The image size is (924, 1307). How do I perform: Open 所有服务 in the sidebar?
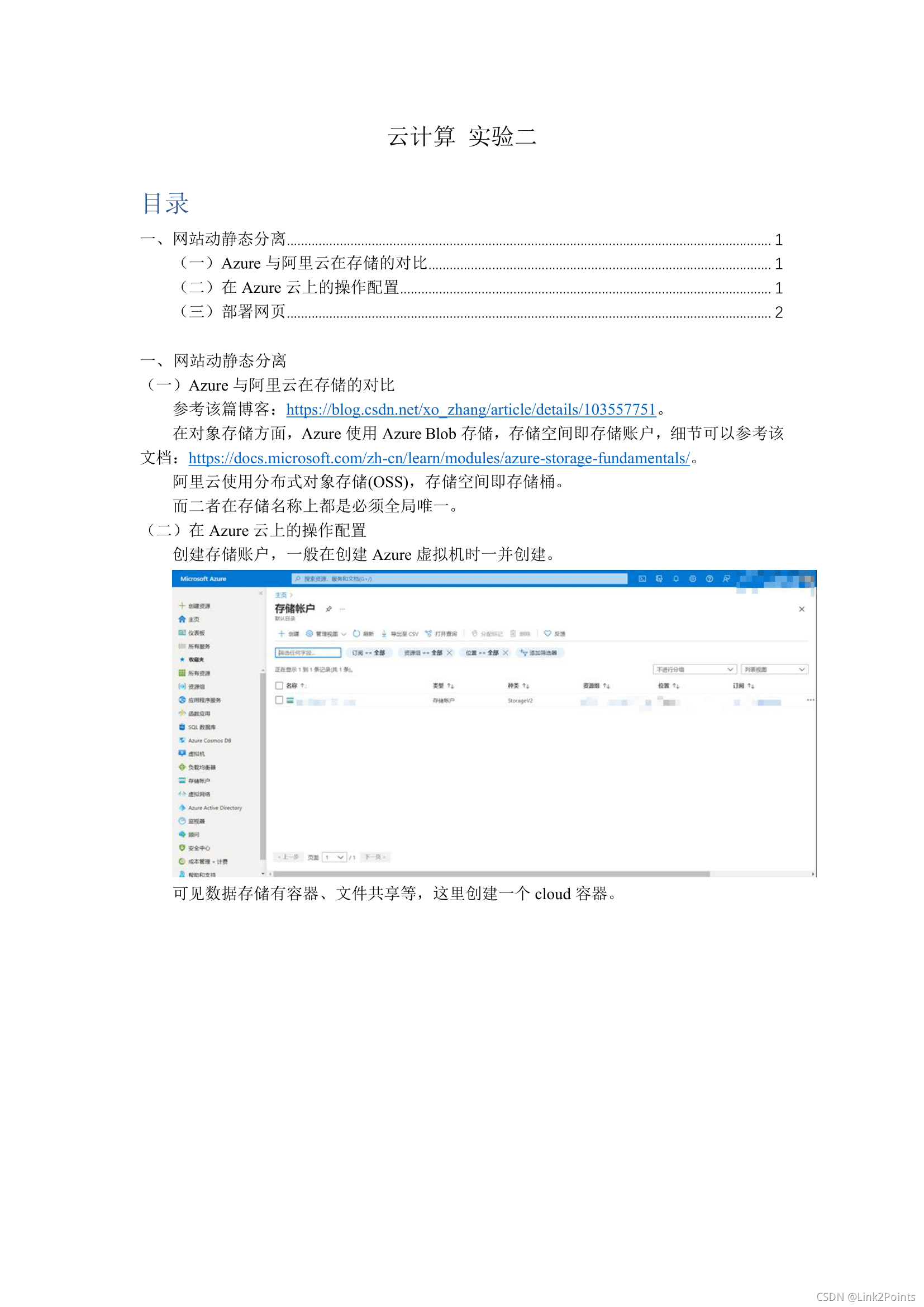coord(194,646)
